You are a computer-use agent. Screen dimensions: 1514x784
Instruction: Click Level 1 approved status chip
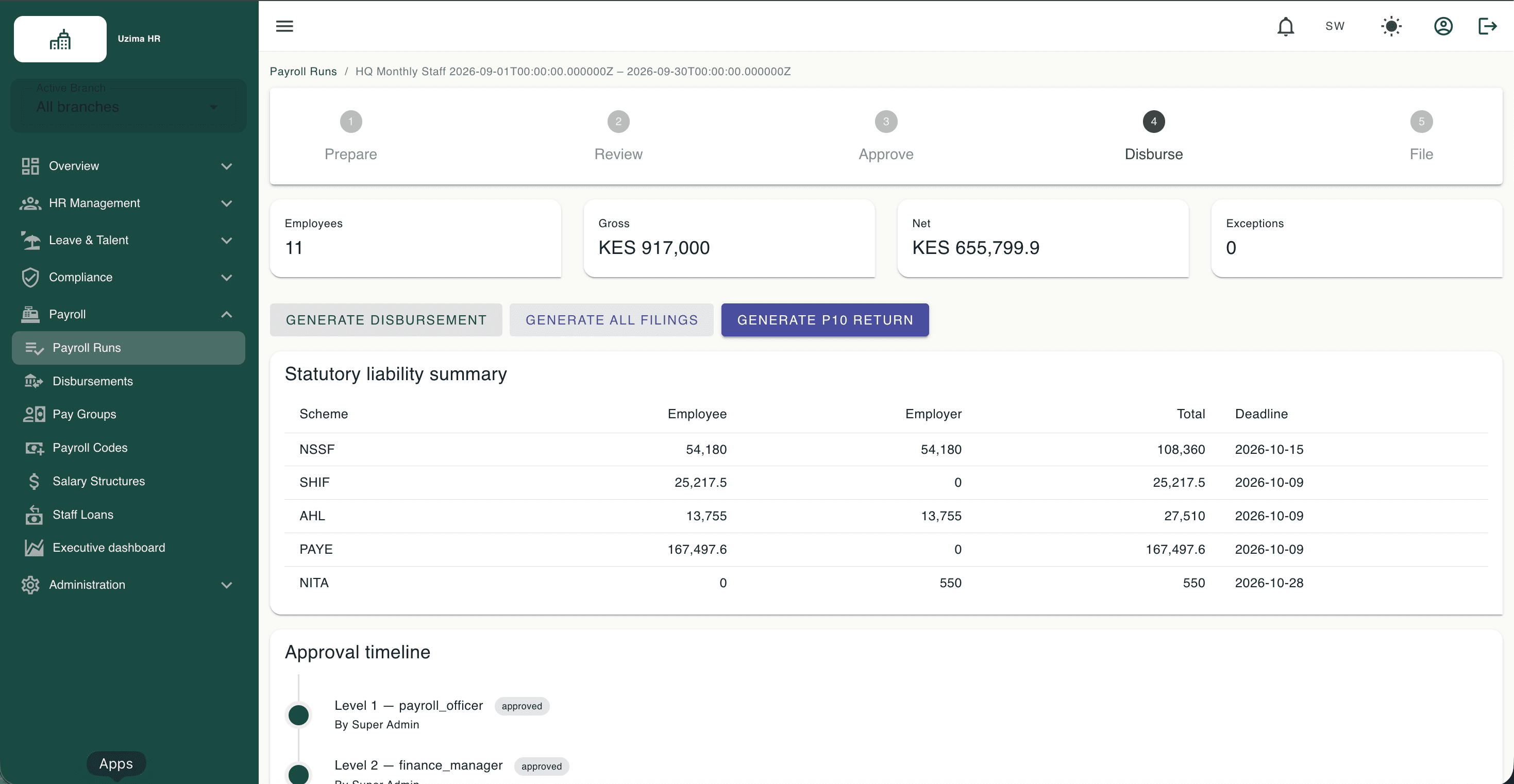(x=522, y=706)
